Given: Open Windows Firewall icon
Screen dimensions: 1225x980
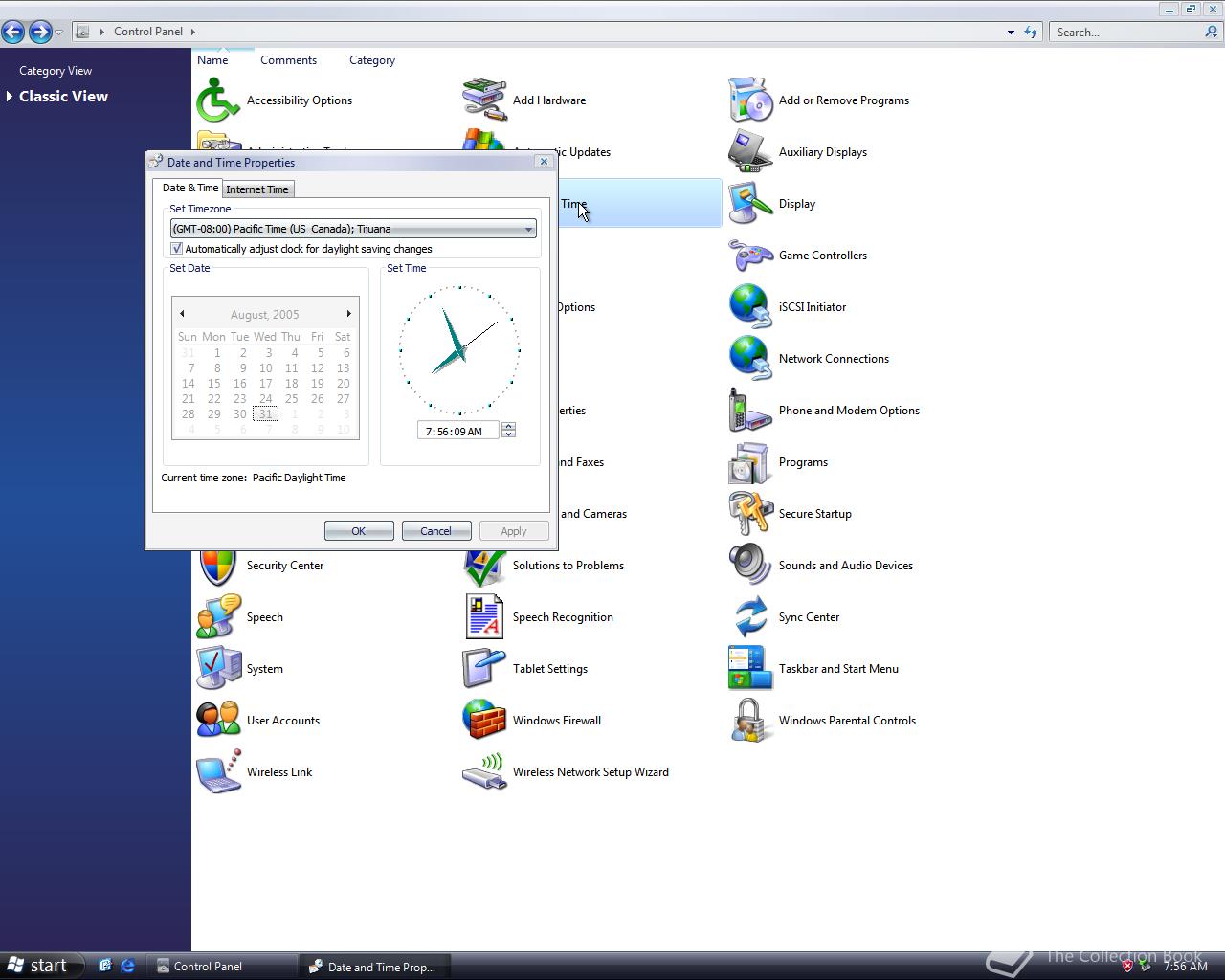Looking at the screenshot, I should (x=484, y=721).
